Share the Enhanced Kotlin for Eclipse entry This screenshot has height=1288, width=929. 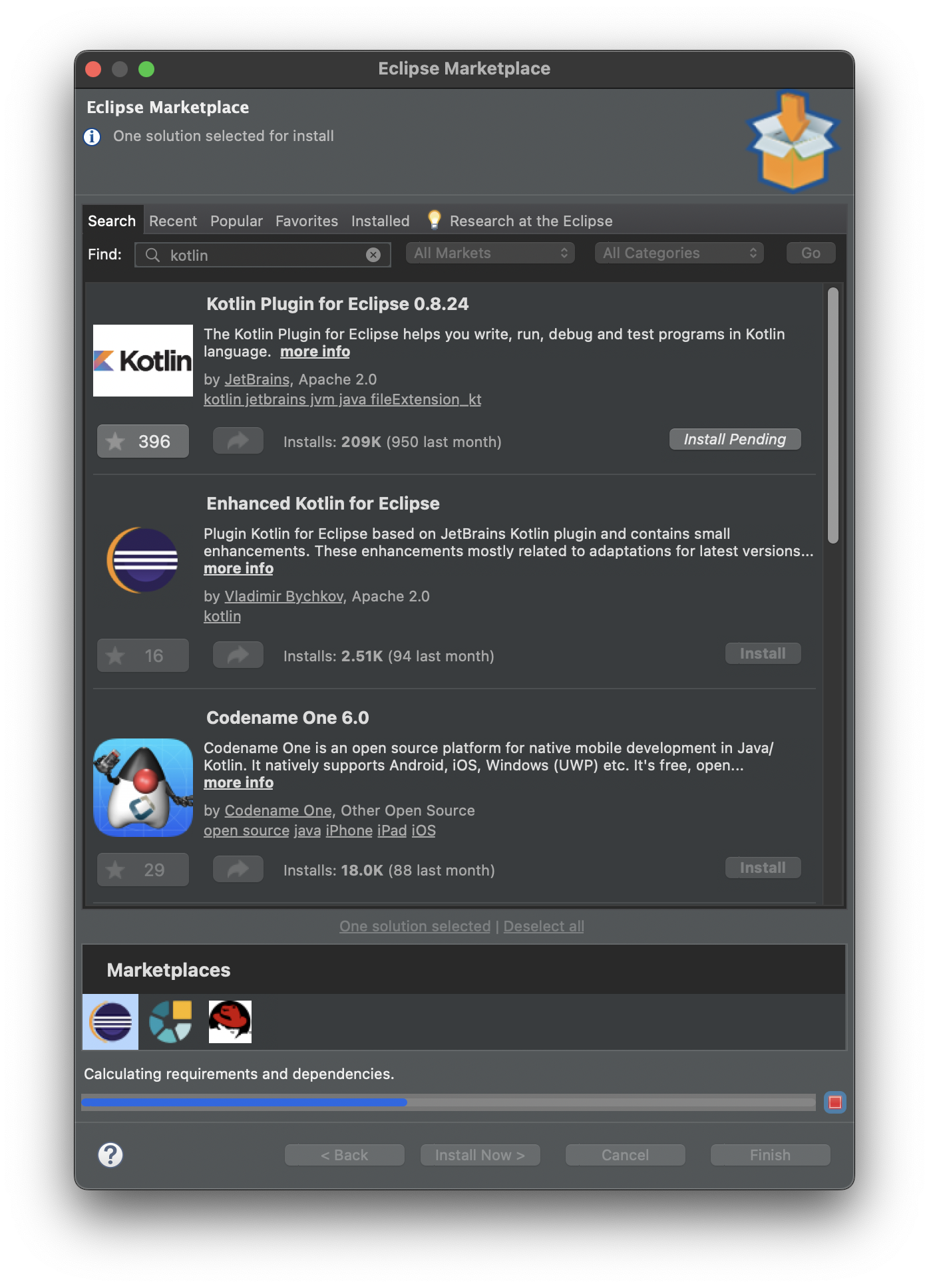click(x=238, y=655)
